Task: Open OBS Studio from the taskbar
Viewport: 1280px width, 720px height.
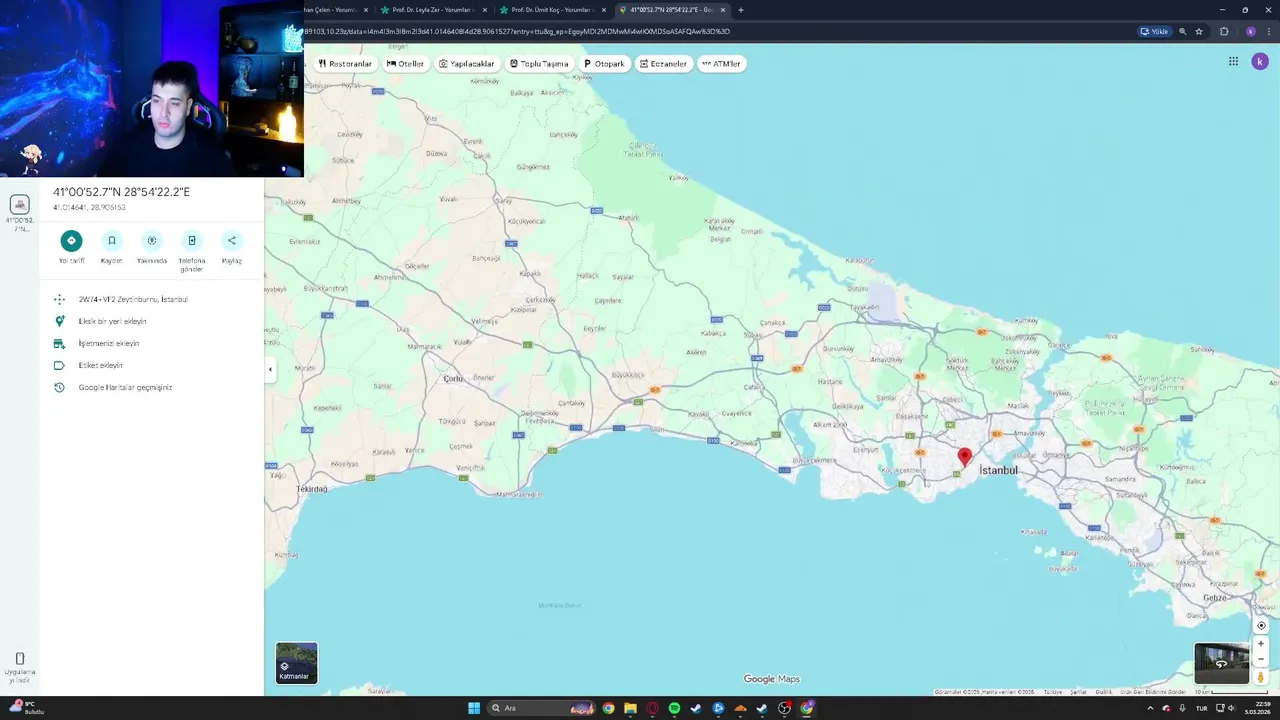Action: click(784, 708)
